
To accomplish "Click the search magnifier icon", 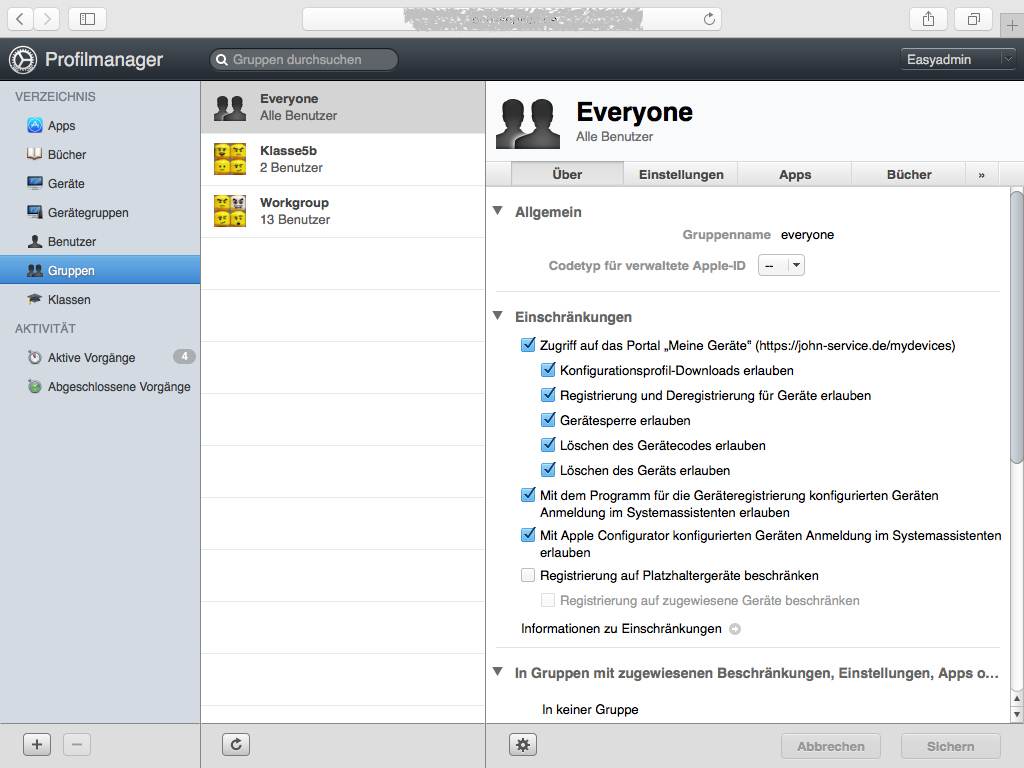I will click(222, 59).
